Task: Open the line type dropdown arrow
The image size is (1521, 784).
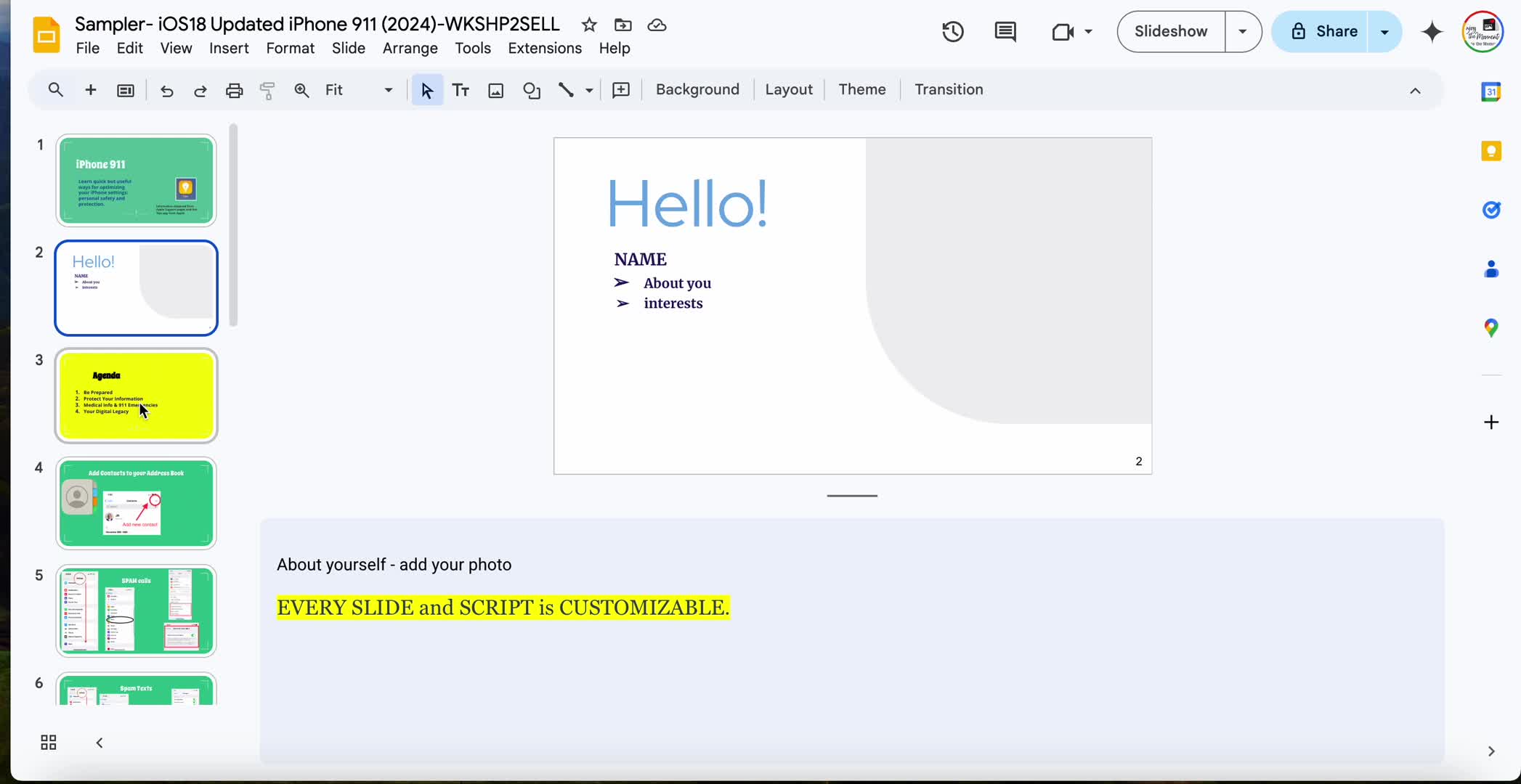Action: click(589, 90)
